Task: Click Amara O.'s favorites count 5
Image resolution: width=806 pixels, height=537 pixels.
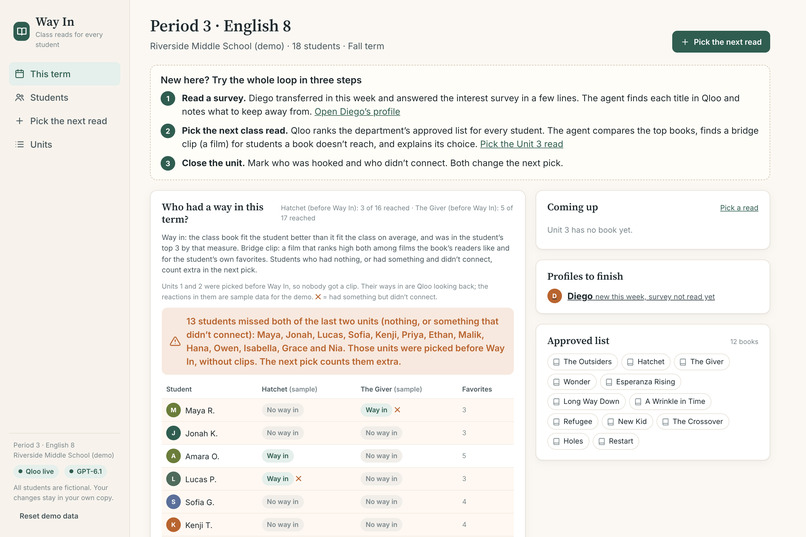Action: pos(464,456)
